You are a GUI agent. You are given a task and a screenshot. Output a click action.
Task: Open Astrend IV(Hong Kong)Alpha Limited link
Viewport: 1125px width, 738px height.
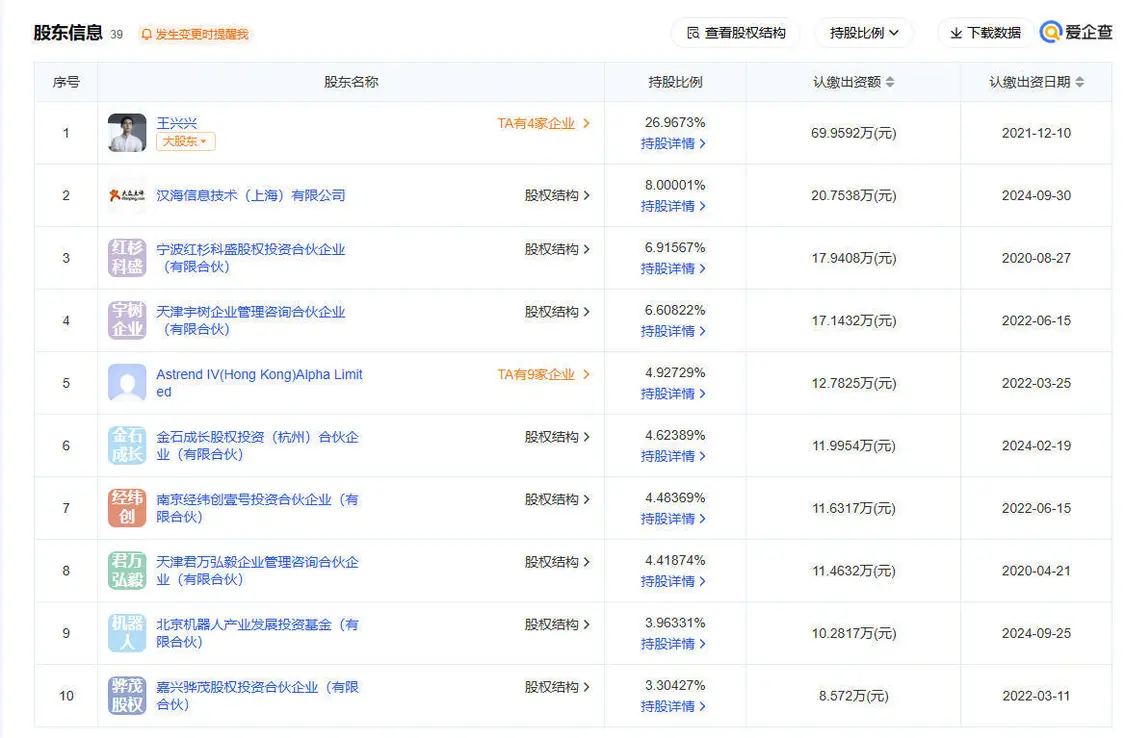point(259,383)
